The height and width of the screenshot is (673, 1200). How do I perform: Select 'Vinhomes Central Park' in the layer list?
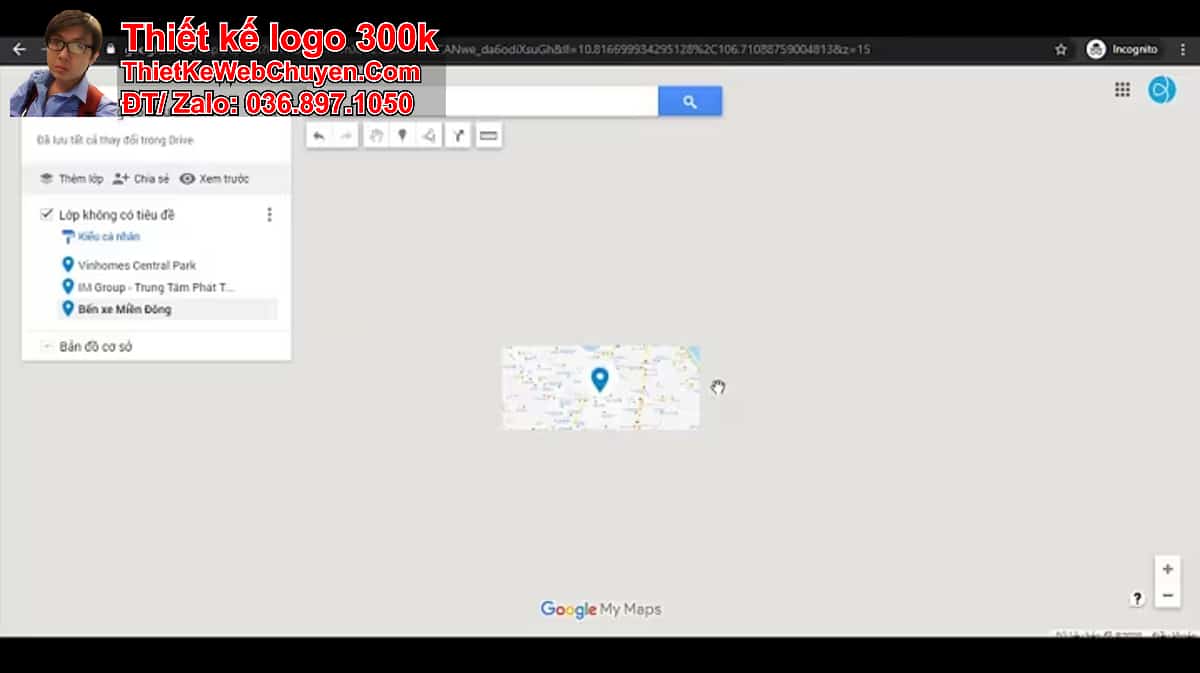click(x=136, y=265)
